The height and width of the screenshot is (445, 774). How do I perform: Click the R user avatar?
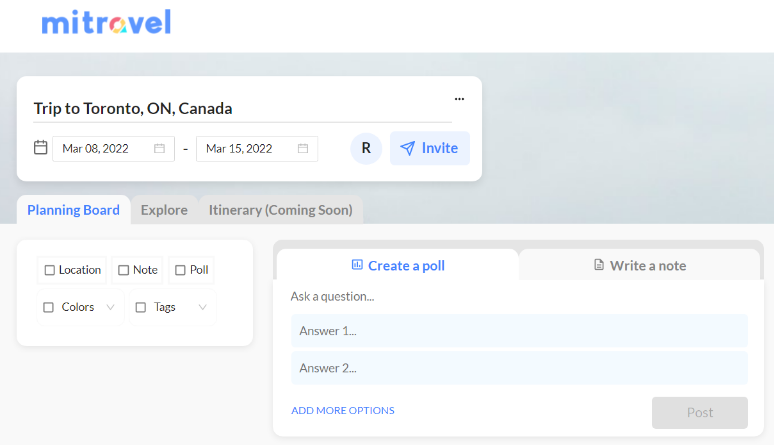coord(366,148)
